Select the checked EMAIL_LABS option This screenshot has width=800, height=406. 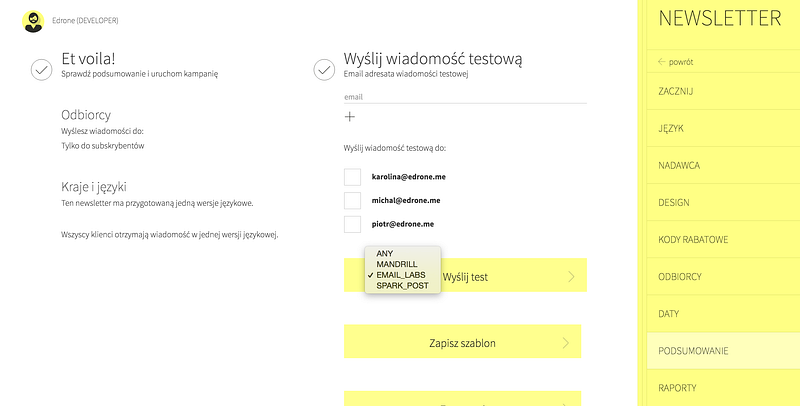(403, 275)
